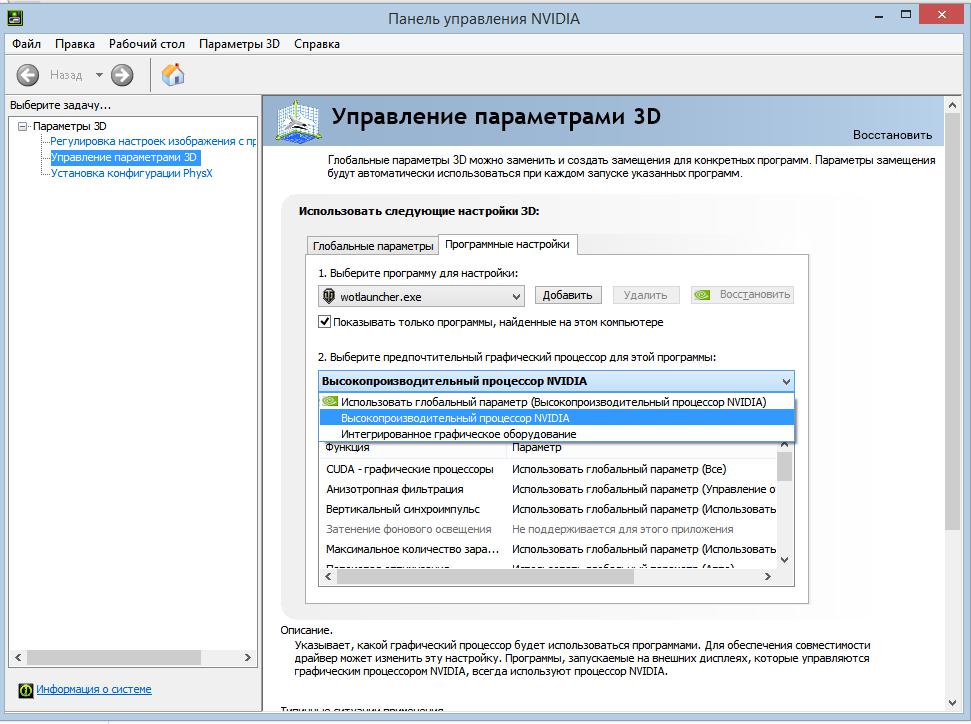
Task: Open the Правка menu
Action: pyautogui.click(x=75, y=44)
